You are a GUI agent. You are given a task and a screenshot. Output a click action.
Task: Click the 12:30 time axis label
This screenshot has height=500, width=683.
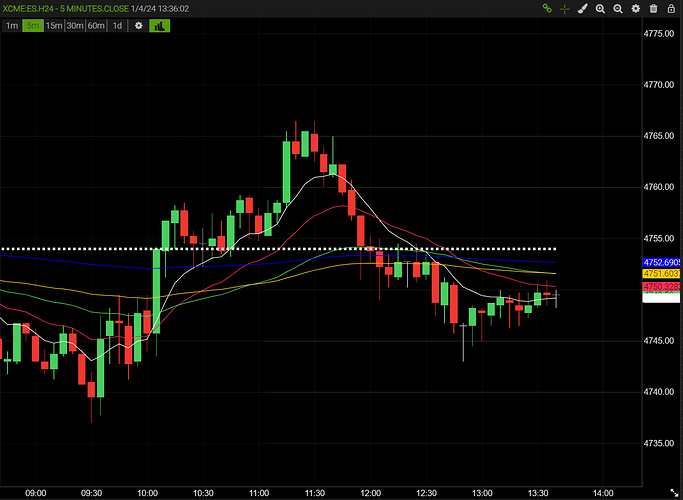point(426,493)
